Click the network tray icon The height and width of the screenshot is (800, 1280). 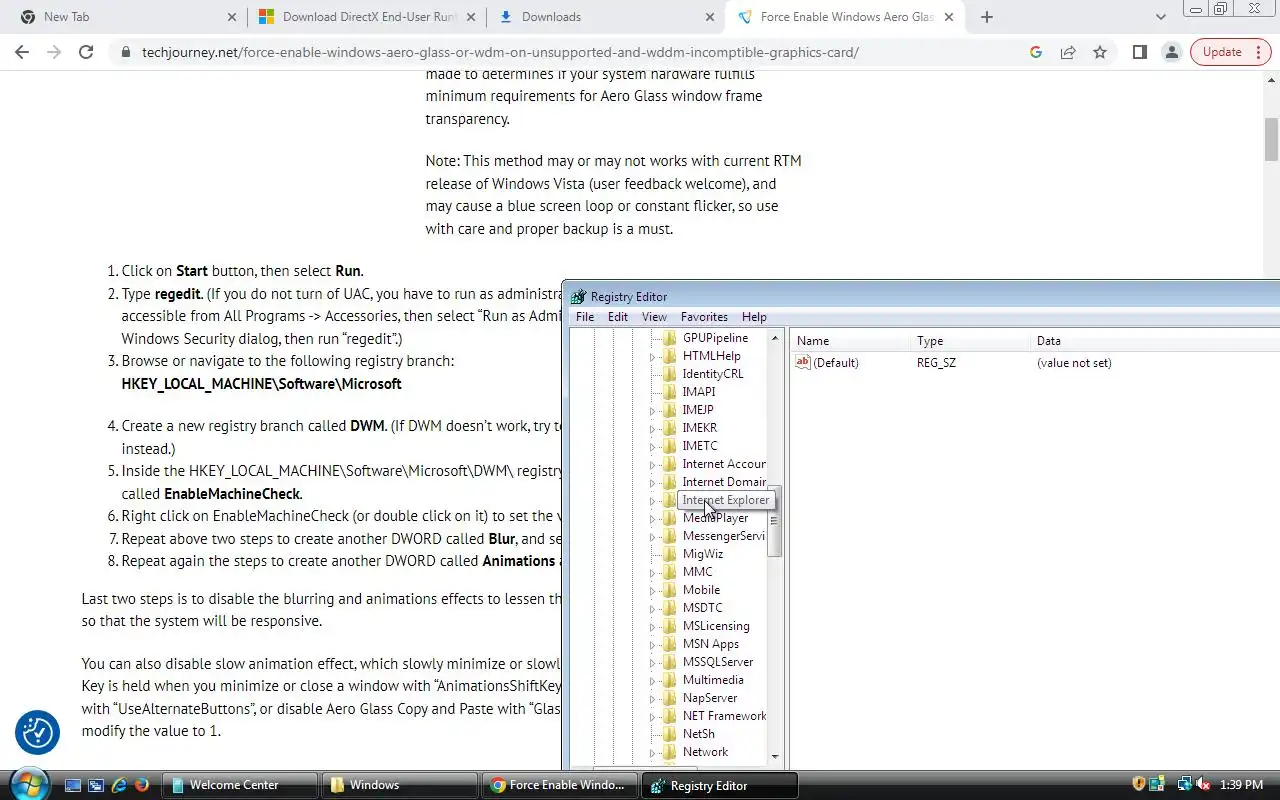pos(1185,784)
